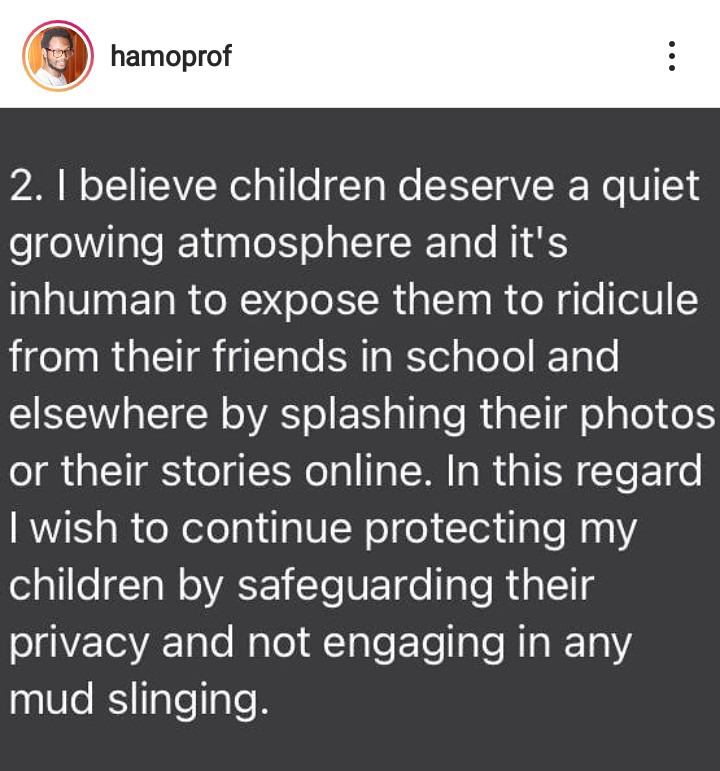
Task: Open the hamoprof username profile link
Action: point(171,56)
